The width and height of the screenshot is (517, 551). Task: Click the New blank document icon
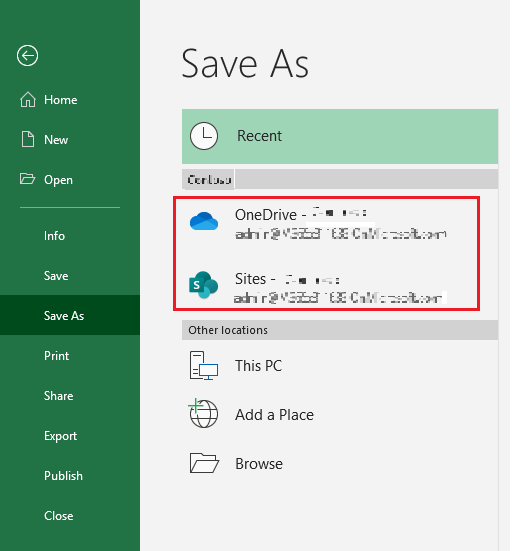28,139
